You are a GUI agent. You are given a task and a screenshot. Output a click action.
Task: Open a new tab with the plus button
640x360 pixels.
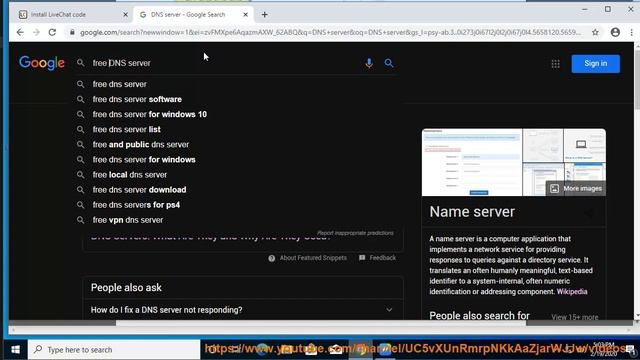point(264,14)
